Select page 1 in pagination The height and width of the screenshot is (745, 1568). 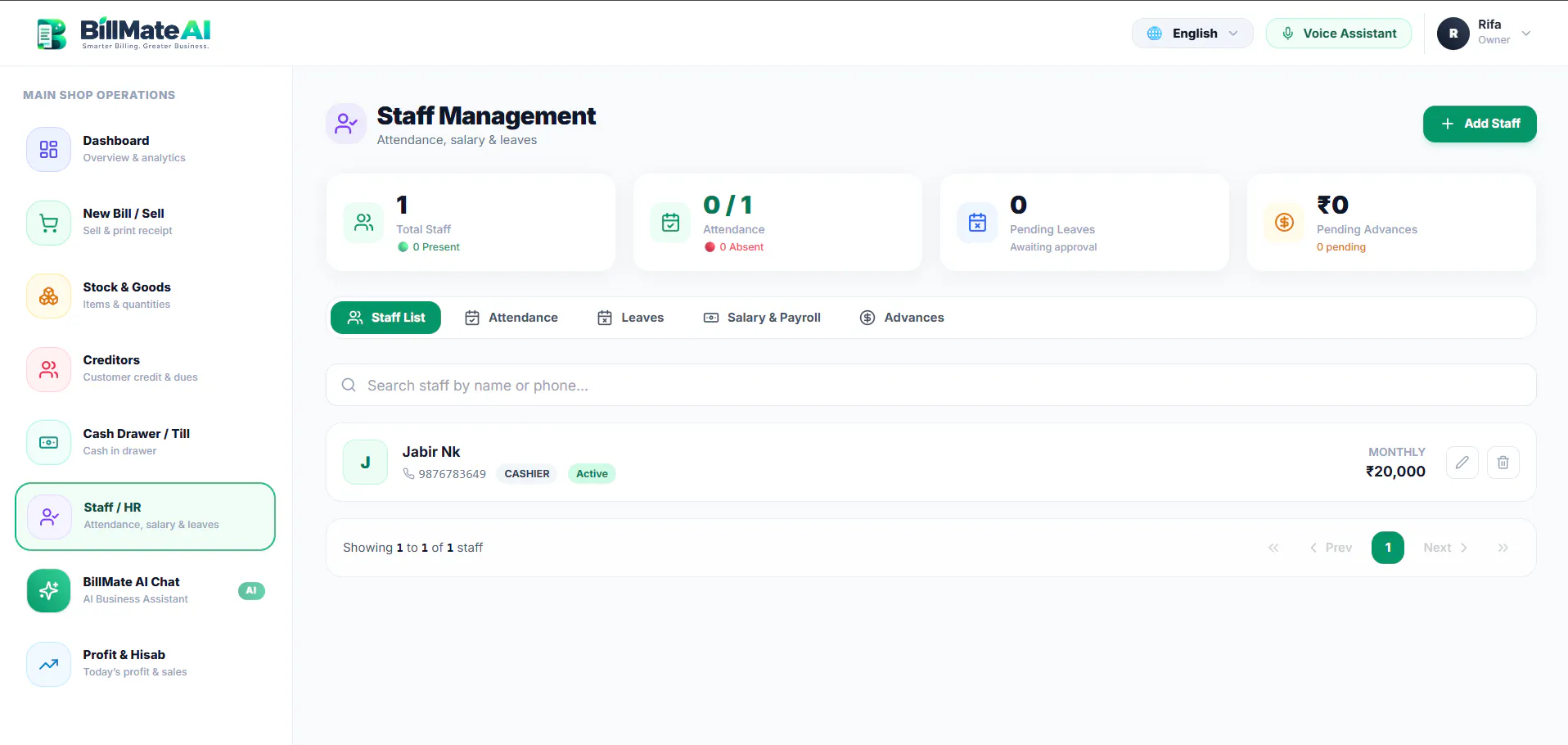[1388, 548]
